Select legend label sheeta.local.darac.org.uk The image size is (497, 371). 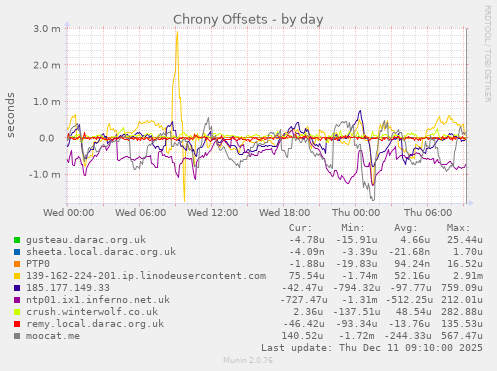coord(101,252)
